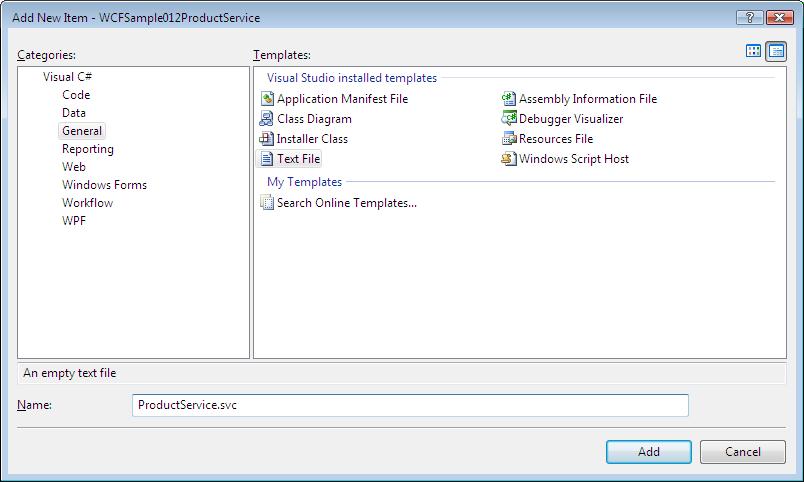Image resolution: width=804 pixels, height=482 pixels.
Task: Select the Data category
Action: coord(74,113)
